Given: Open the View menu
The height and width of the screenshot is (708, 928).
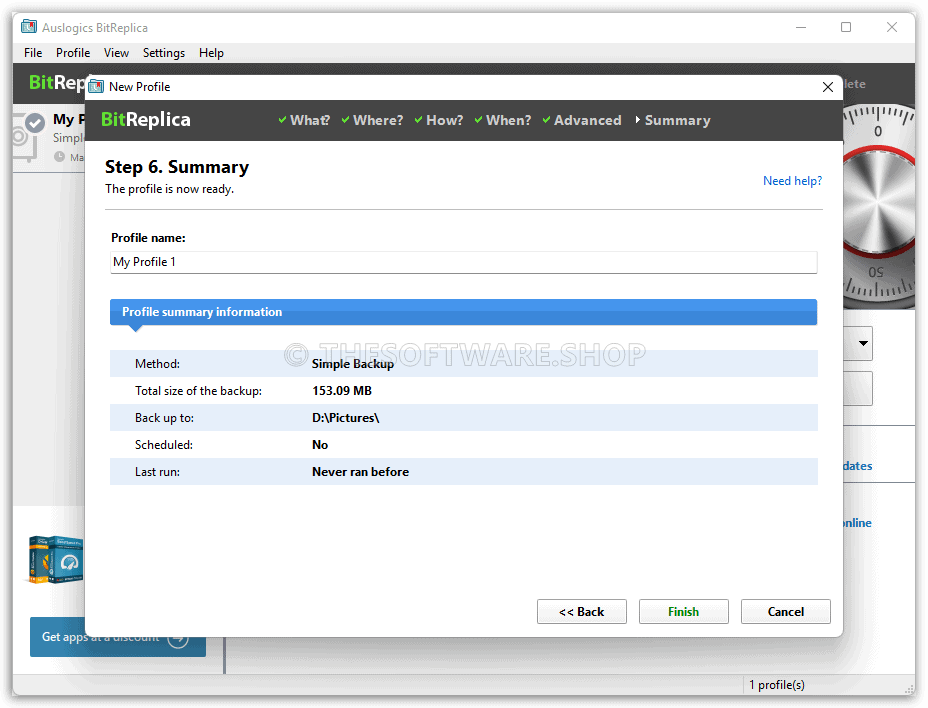Looking at the screenshot, I should tap(116, 53).
